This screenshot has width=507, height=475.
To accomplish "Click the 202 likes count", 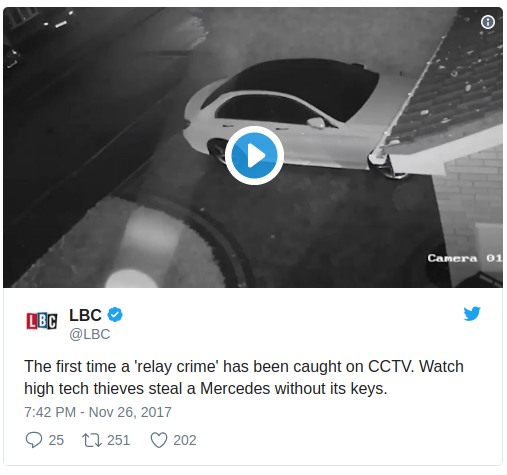I will click(185, 440).
